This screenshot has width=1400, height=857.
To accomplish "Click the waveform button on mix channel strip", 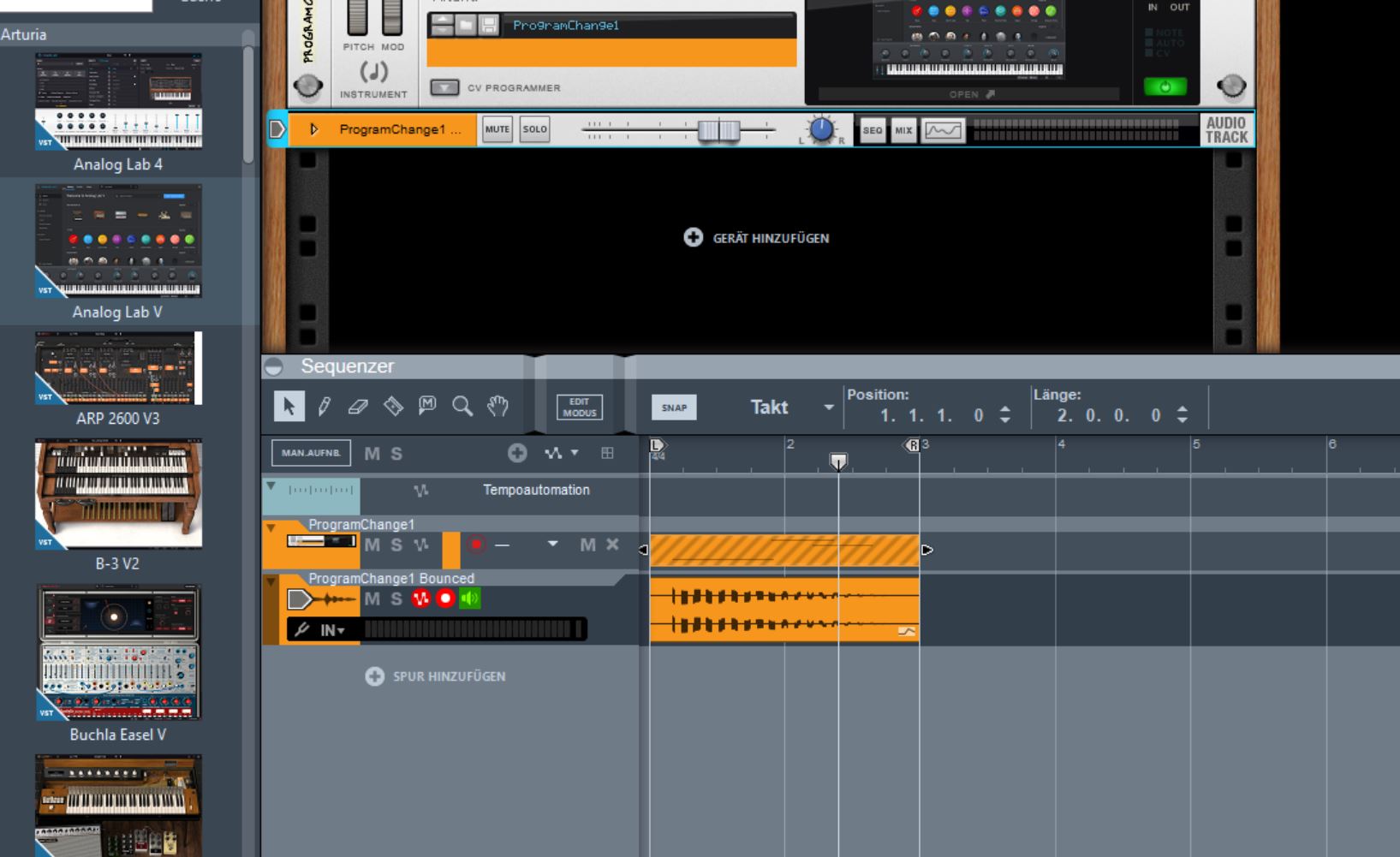I will tap(942, 130).
